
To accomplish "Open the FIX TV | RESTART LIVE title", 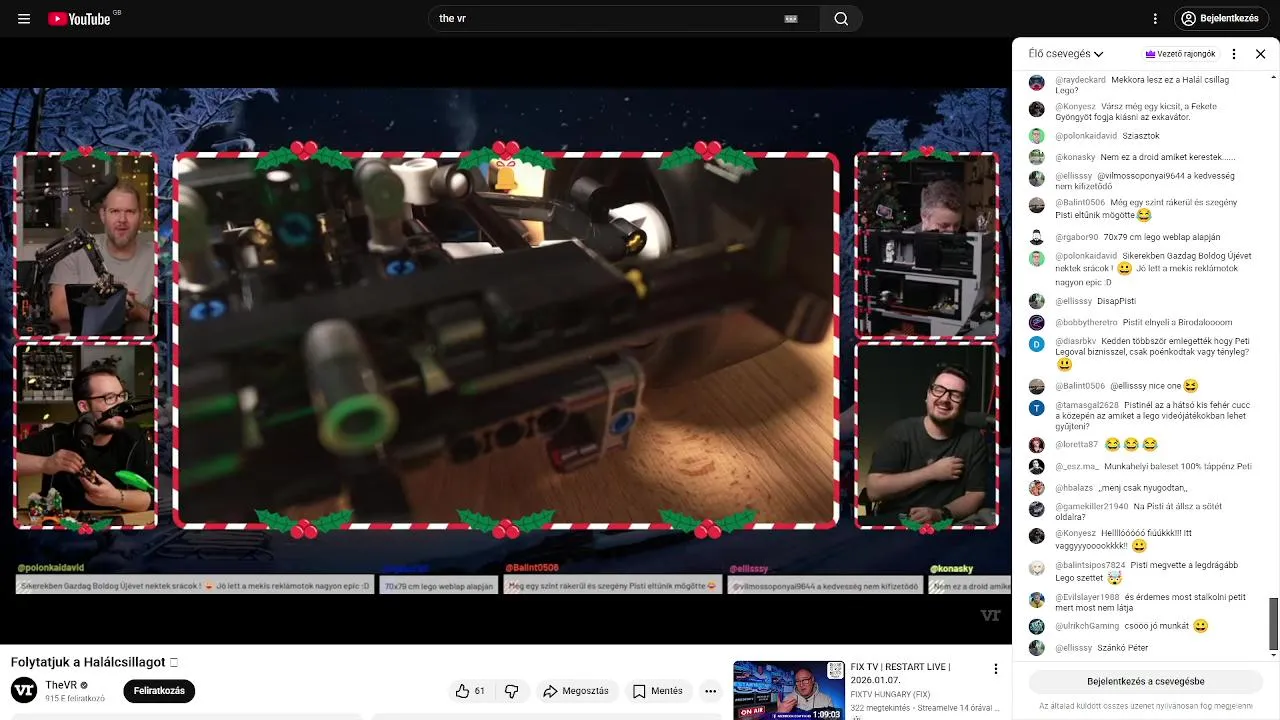I will click(x=900, y=675).
